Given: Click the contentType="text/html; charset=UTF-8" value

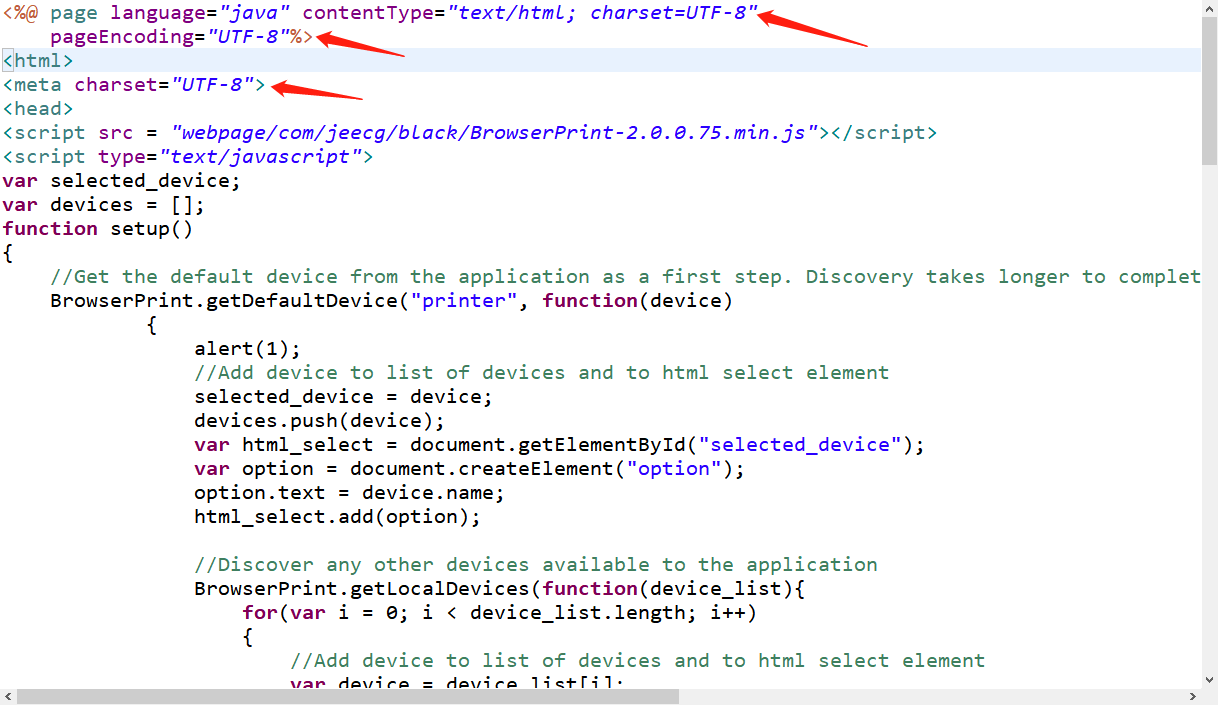Looking at the screenshot, I should tap(530, 13).
